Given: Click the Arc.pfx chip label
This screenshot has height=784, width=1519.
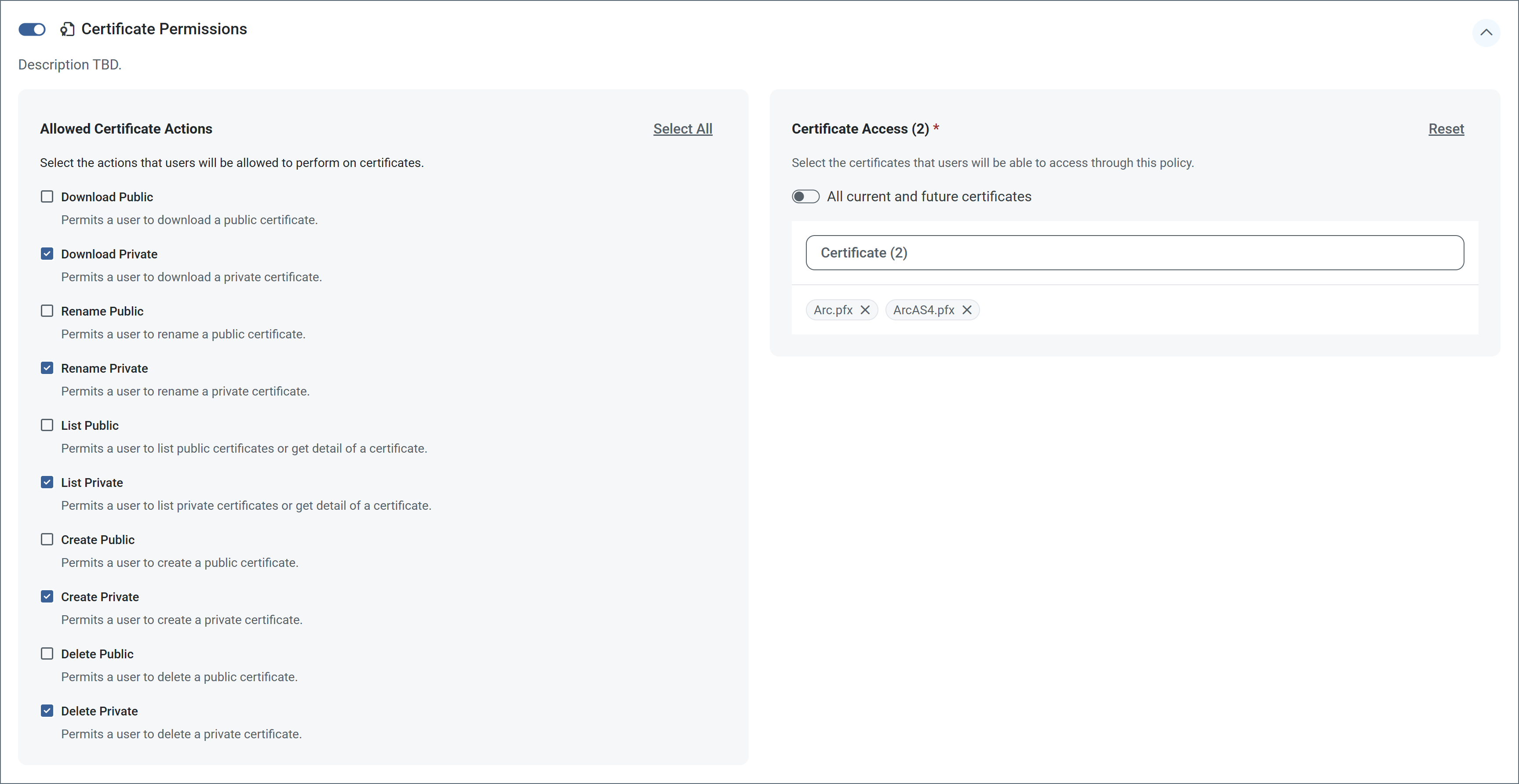Looking at the screenshot, I should [x=833, y=310].
